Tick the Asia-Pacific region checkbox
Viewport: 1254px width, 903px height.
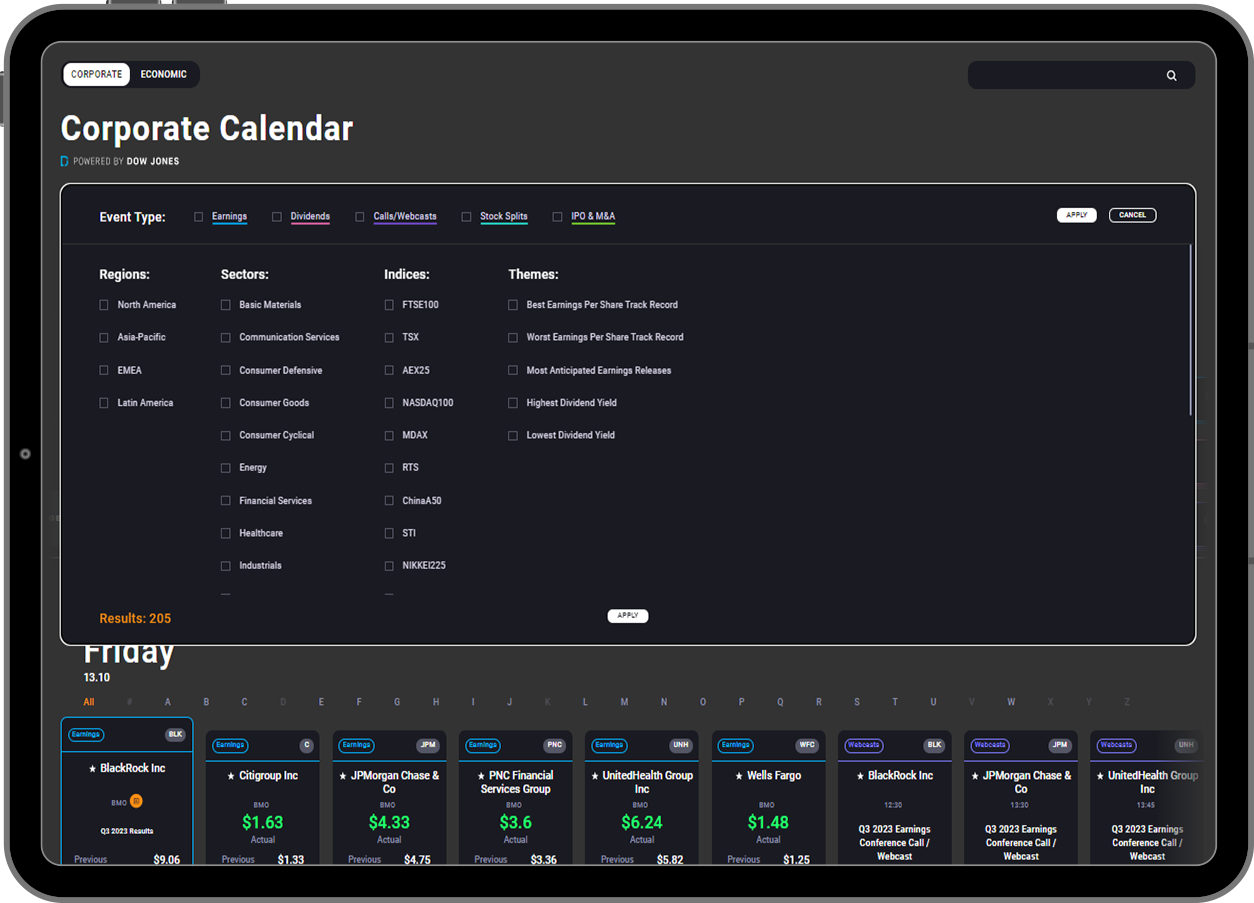point(104,338)
